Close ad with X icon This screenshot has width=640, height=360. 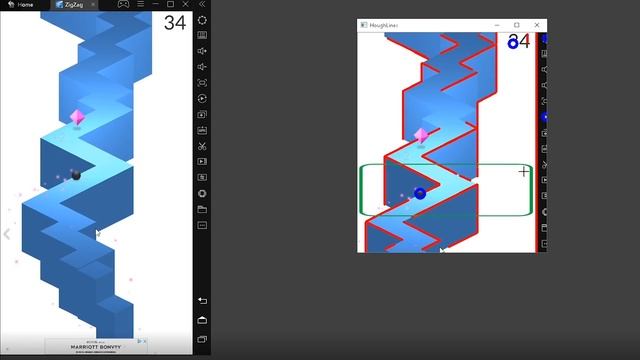coord(144,341)
